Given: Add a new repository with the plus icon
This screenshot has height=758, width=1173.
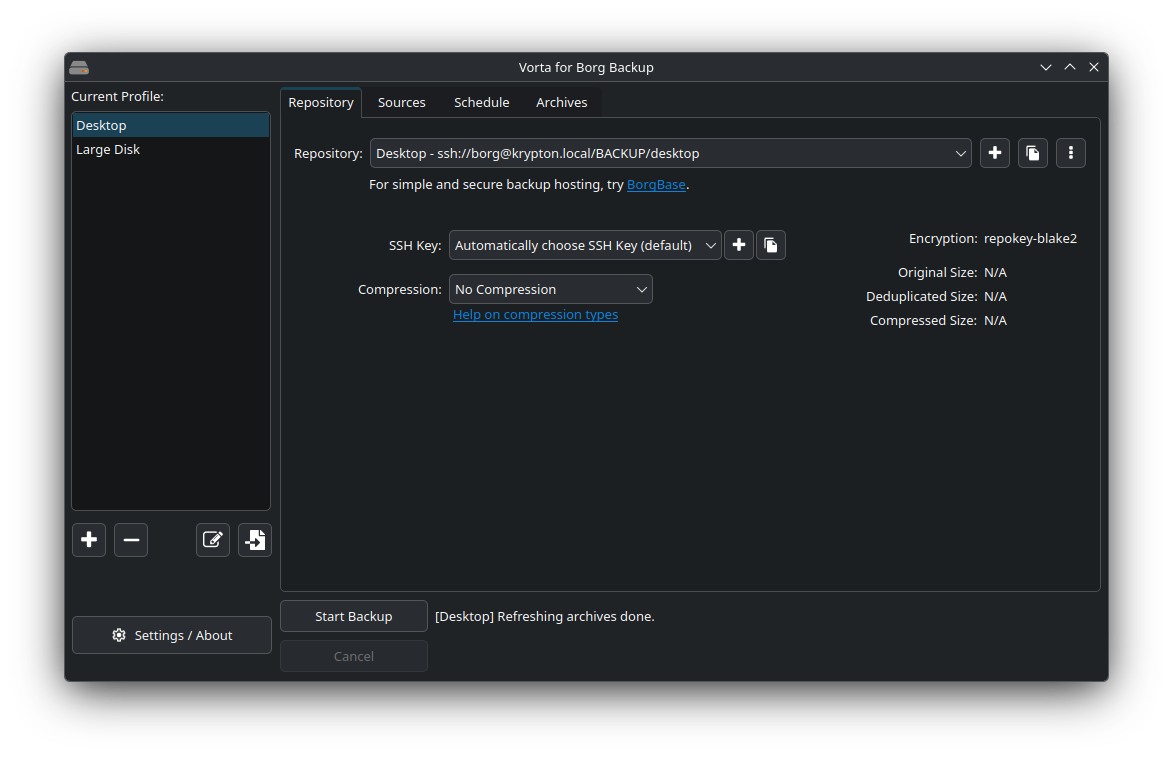Looking at the screenshot, I should (994, 152).
